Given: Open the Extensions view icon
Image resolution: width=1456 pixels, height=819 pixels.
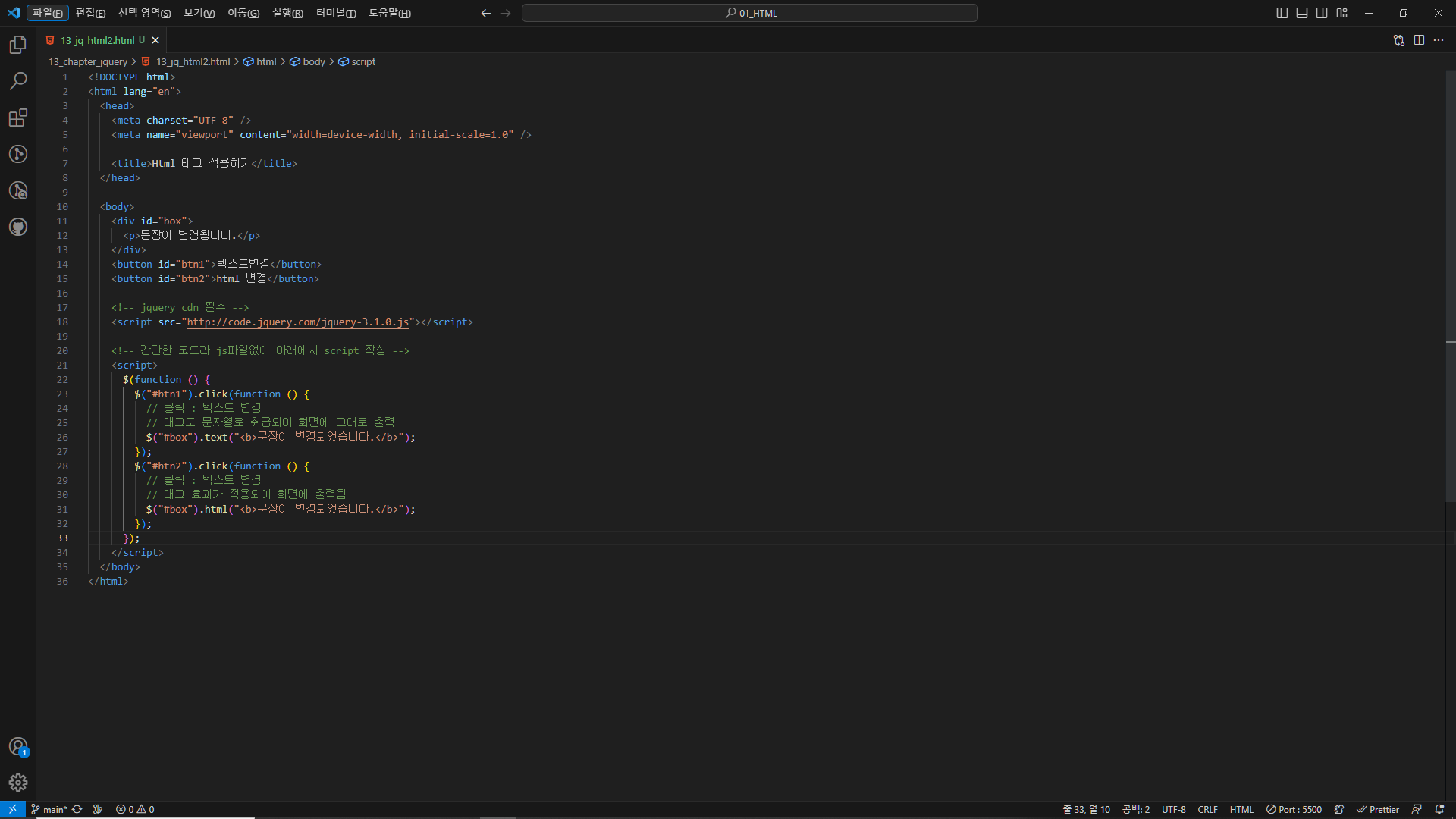Looking at the screenshot, I should coord(18,118).
